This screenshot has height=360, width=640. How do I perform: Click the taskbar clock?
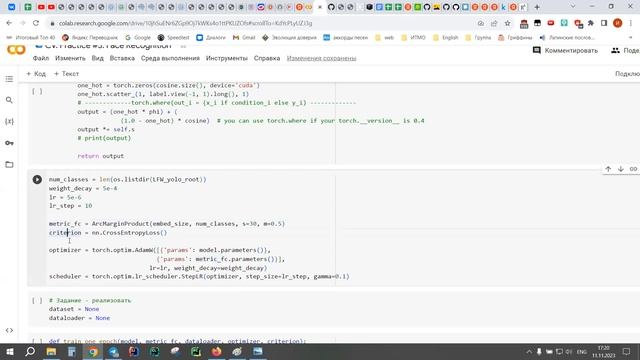603,352
